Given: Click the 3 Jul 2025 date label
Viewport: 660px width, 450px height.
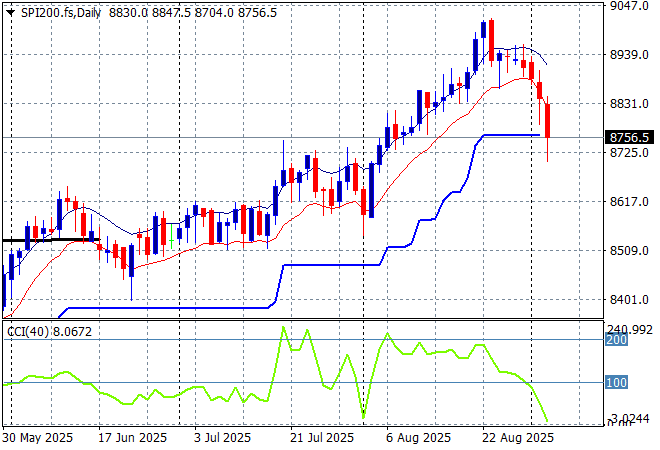Looking at the screenshot, I should pyautogui.click(x=222, y=438).
